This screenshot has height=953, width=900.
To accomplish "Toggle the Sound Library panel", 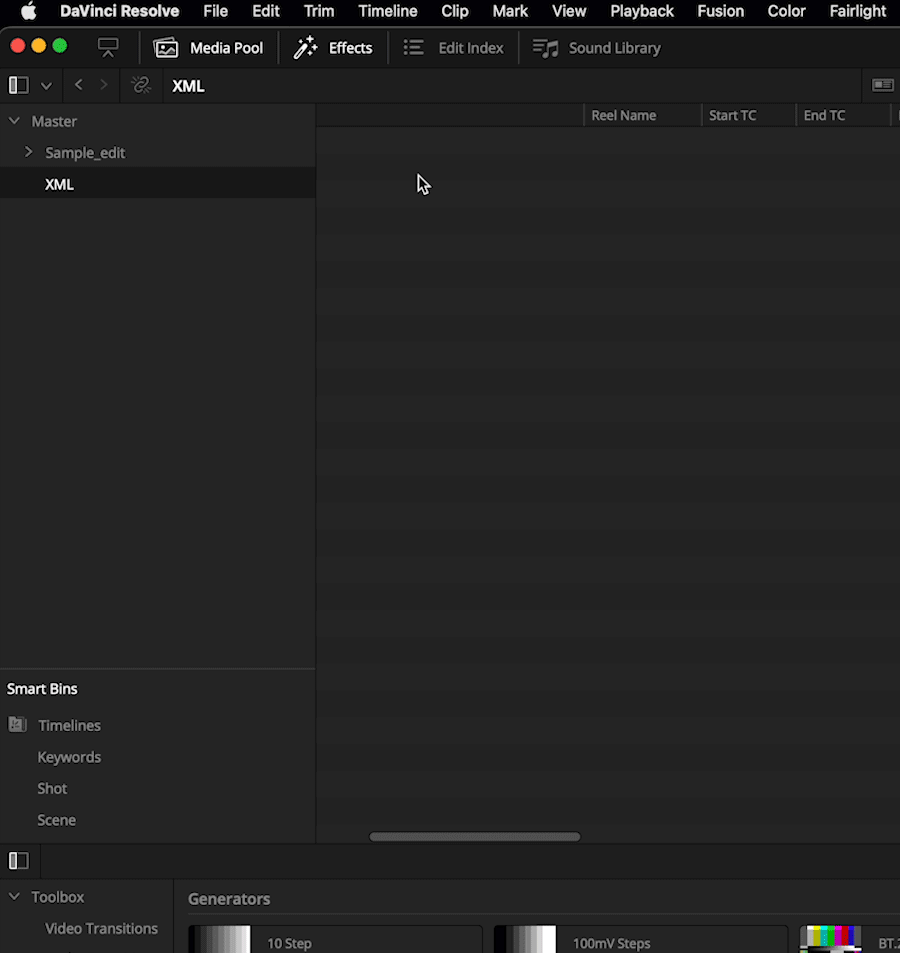I will coord(596,48).
